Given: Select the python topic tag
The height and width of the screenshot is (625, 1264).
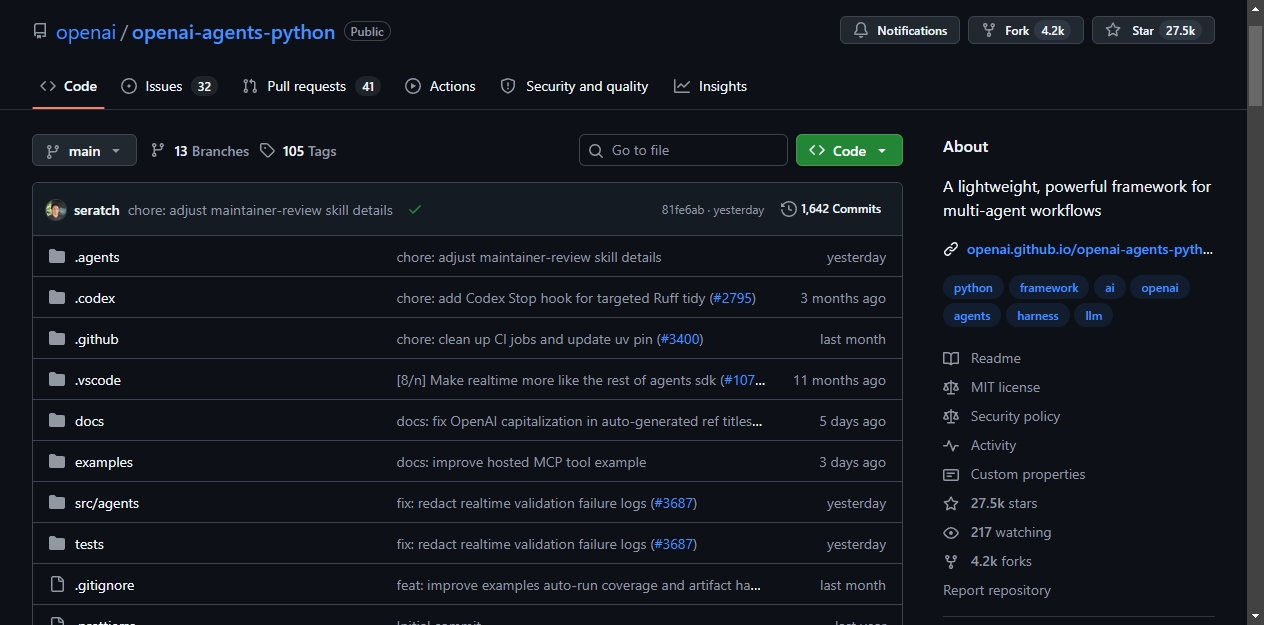Looking at the screenshot, I should (973, 288).
